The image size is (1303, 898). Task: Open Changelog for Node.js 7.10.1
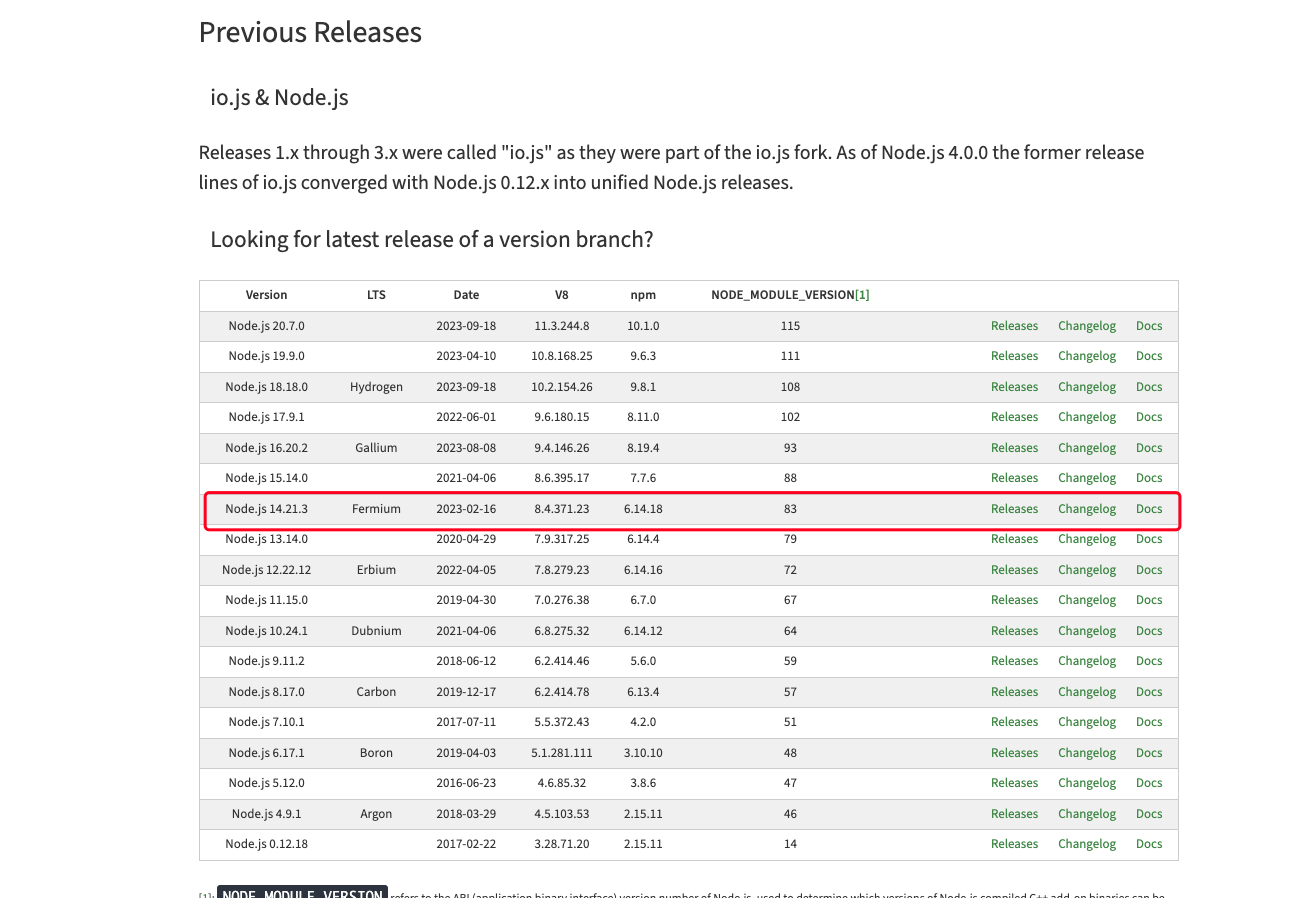click(x=1087, y=722)
